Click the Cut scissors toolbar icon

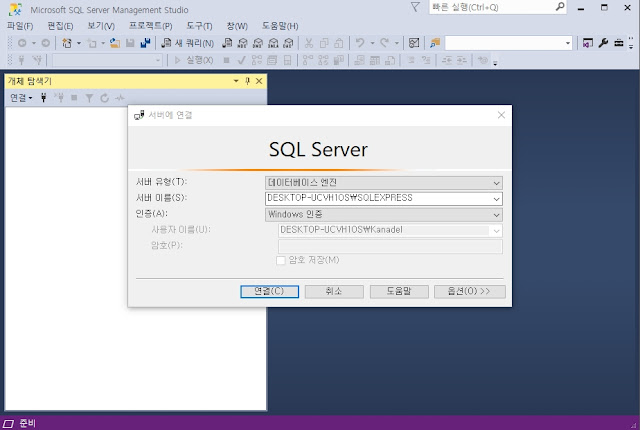click(309, 43)
